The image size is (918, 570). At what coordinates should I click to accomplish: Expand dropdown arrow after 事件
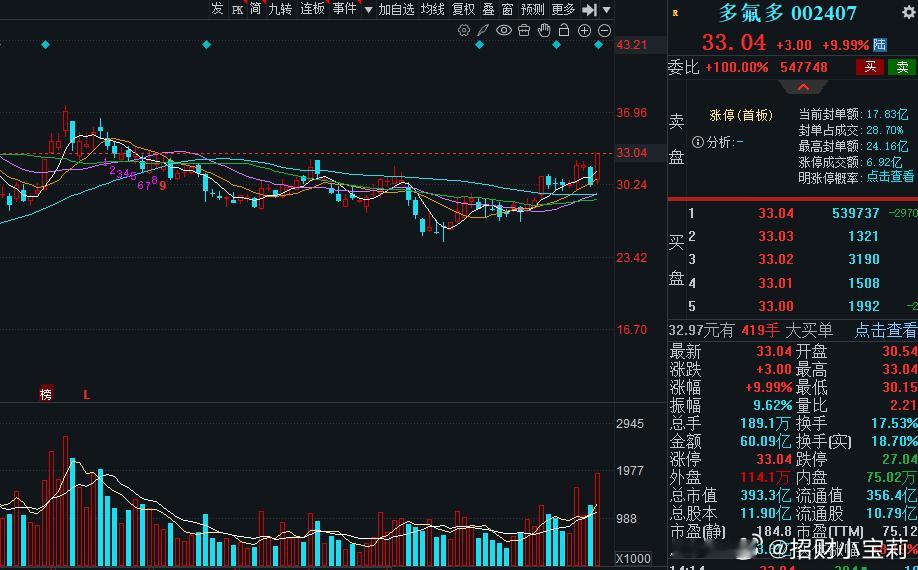coord(368,10)
